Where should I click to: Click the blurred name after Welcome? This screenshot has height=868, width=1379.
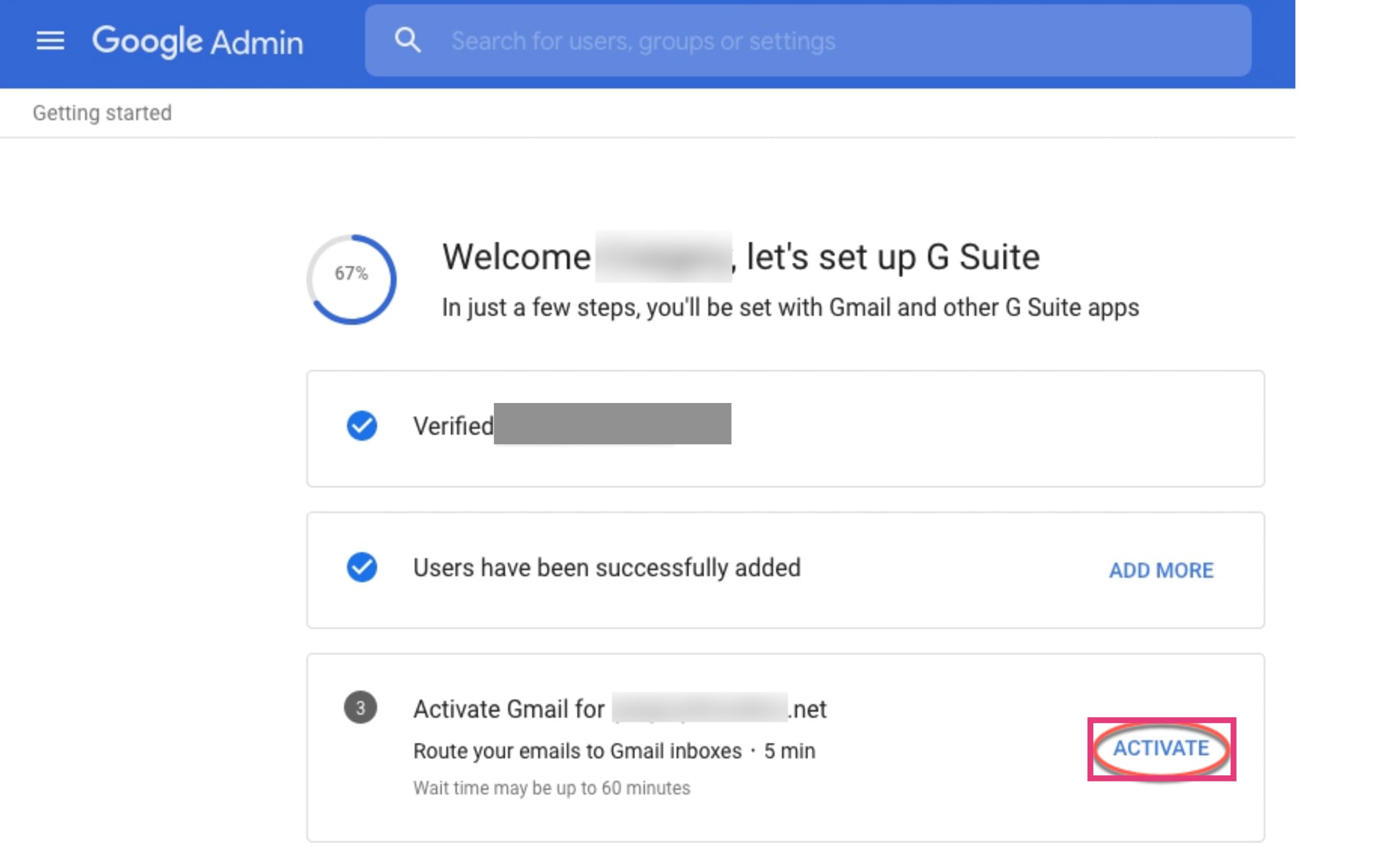point(663,257)
